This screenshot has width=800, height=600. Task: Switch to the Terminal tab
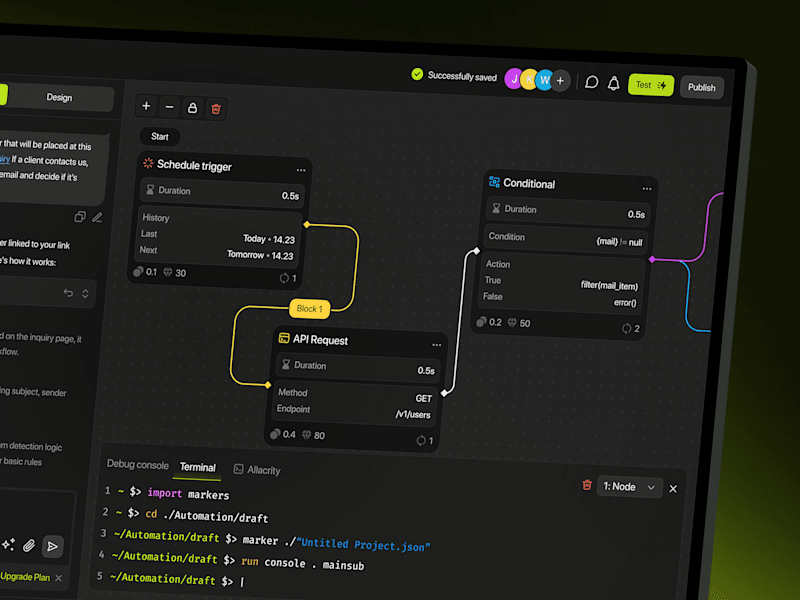coord(197,467)
